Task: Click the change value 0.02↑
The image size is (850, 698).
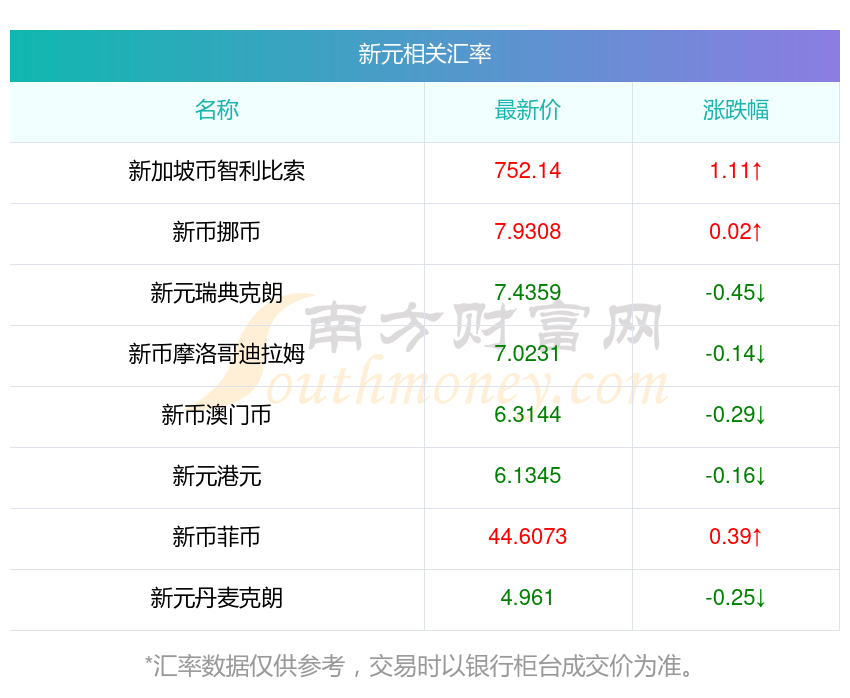Action: pos(736,232)
